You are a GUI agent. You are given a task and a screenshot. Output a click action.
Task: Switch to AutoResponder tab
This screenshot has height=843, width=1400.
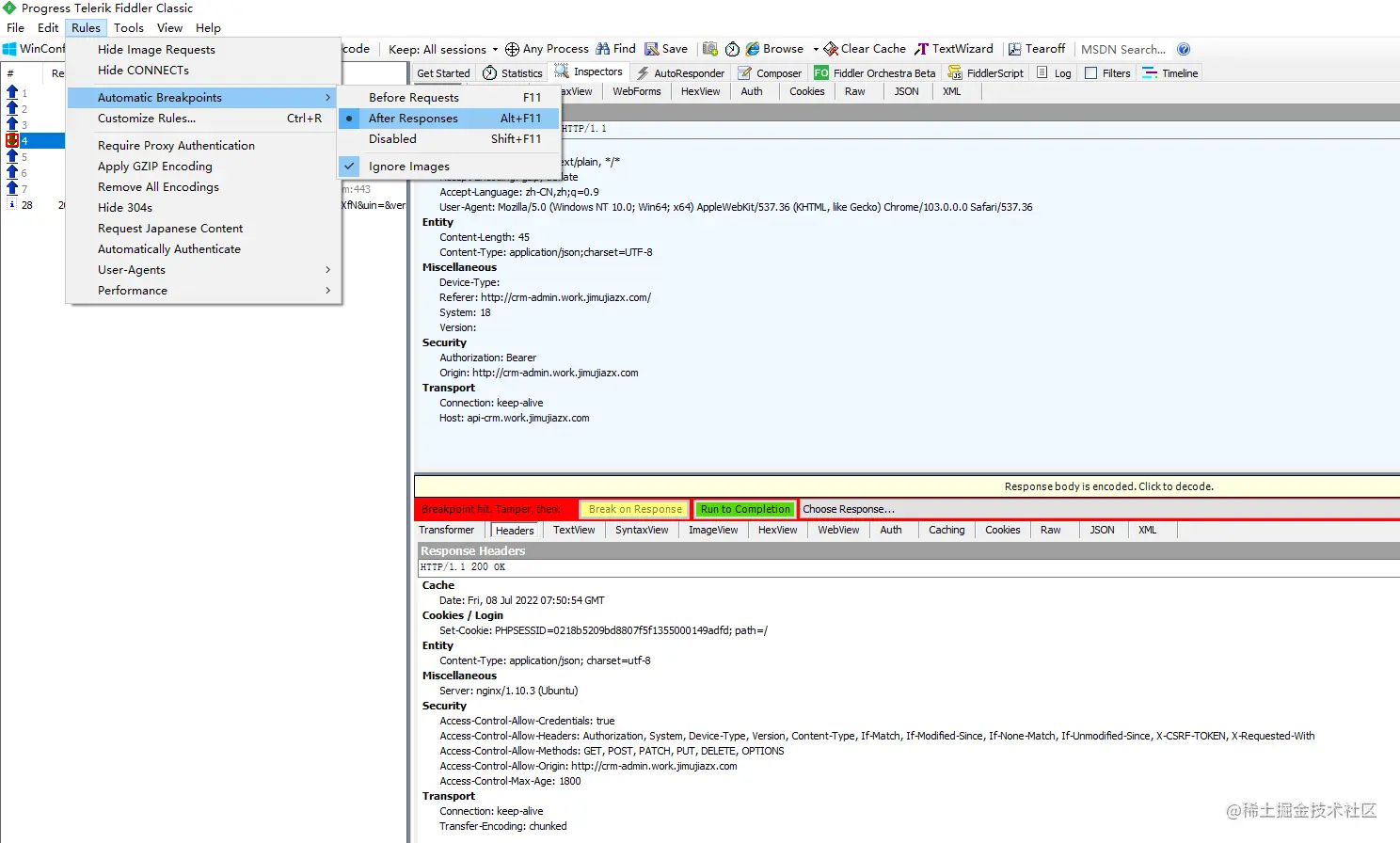point(680,73)
